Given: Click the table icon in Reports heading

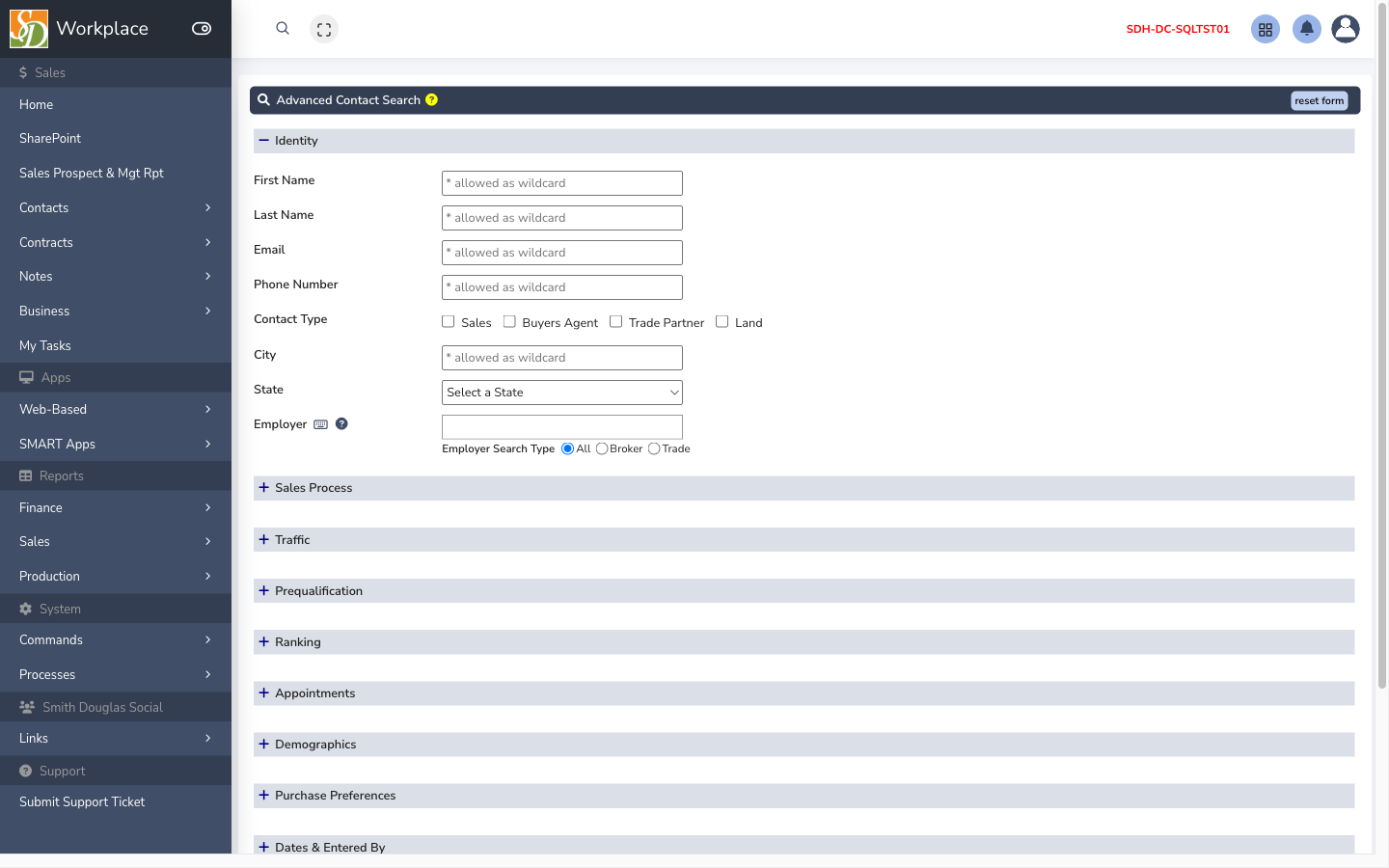Looking at the screenshot, I should [x=26, y=476].
